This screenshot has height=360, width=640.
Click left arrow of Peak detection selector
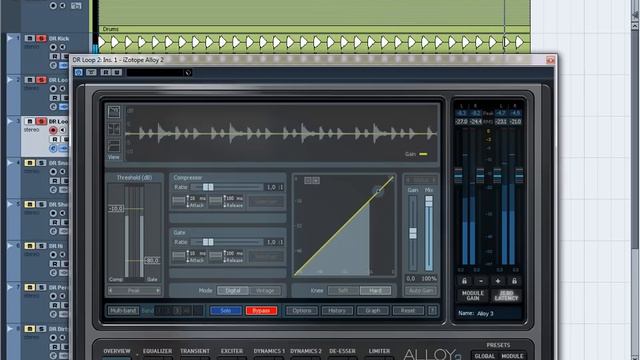pos(111,291)
